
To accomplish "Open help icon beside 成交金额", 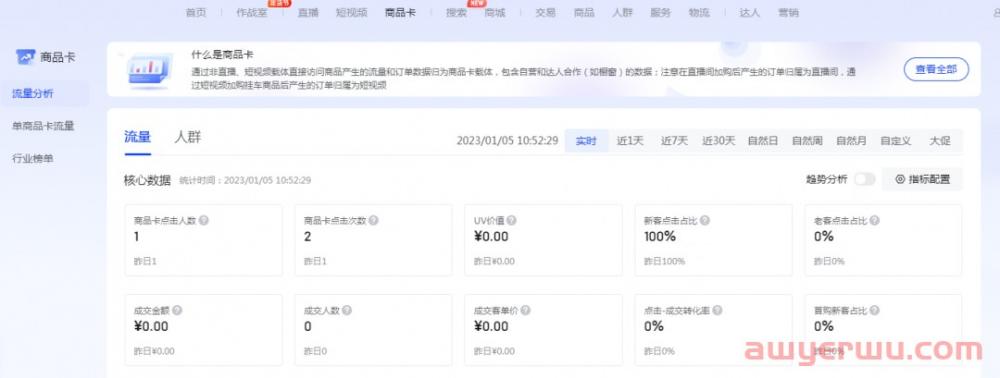I will point(177,310).
